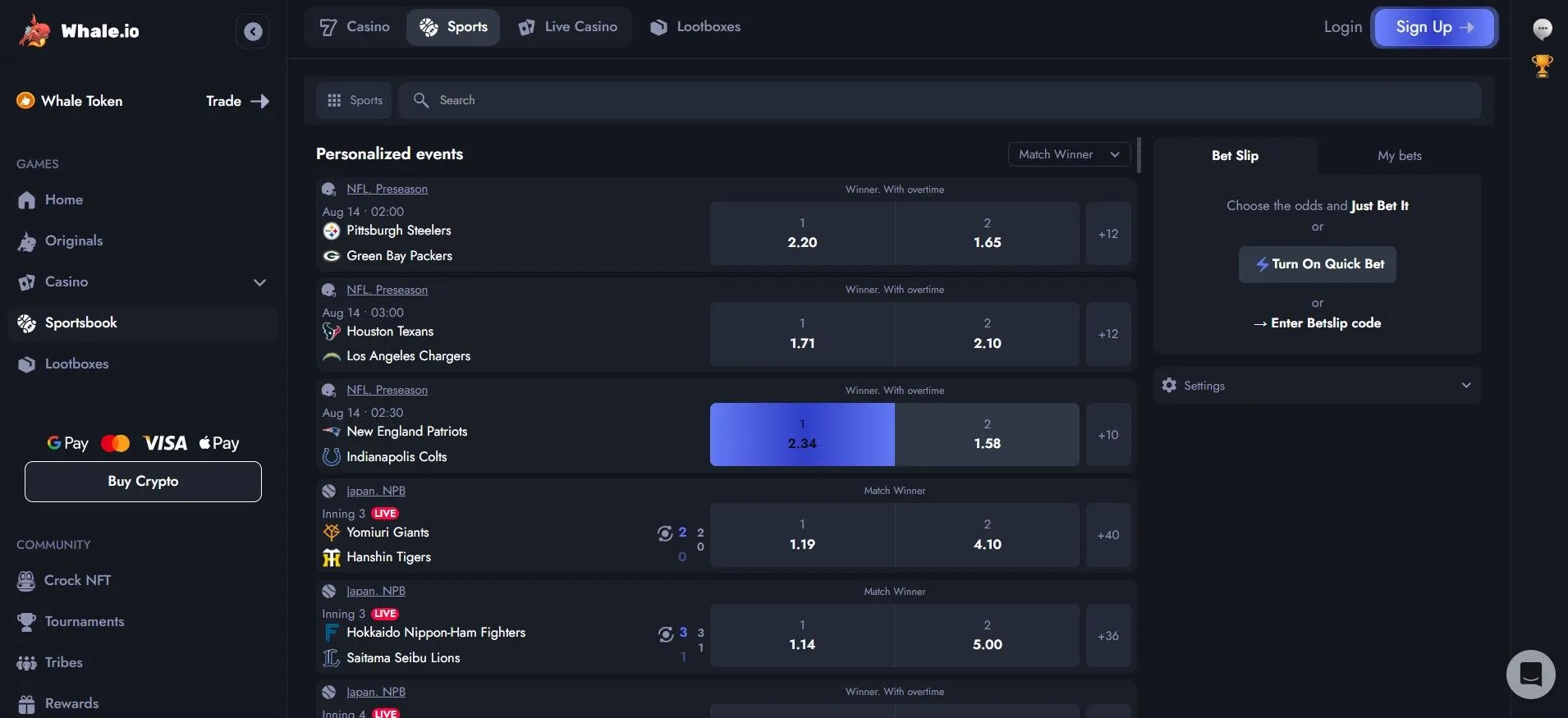Viewport: 1568px width, 718px height.
Task: Expand the bet slip Settings panel
Action: (1317, 386)
